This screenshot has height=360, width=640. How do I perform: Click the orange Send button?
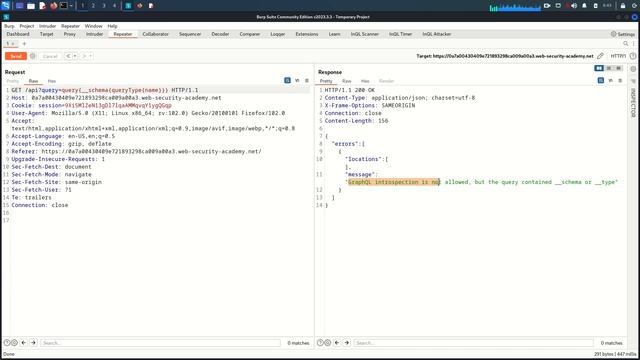[x=16, y=56]
